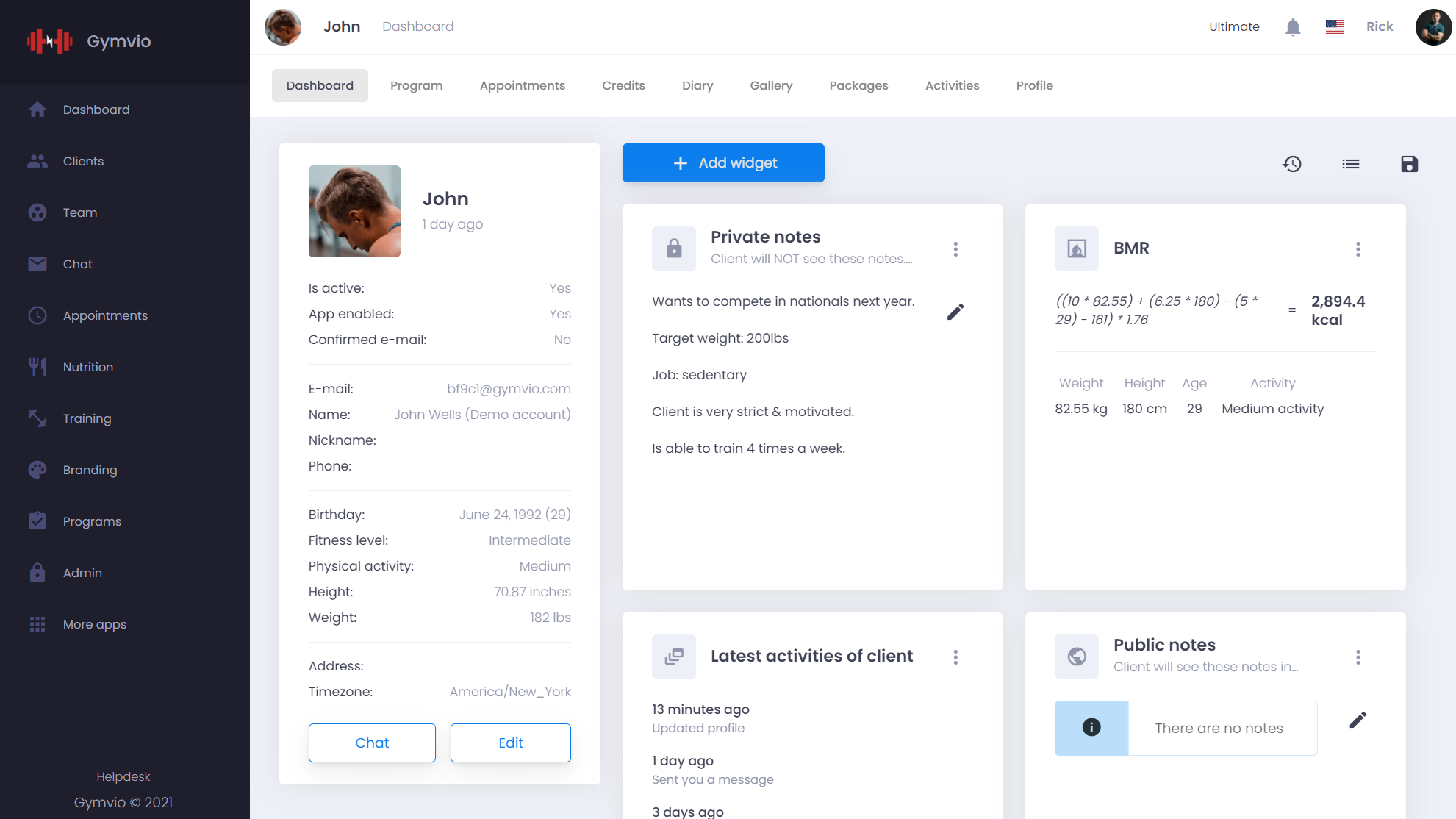Click the Chat button below Timezone
The image size is (1456, 819).
click(x=372, y=743)
